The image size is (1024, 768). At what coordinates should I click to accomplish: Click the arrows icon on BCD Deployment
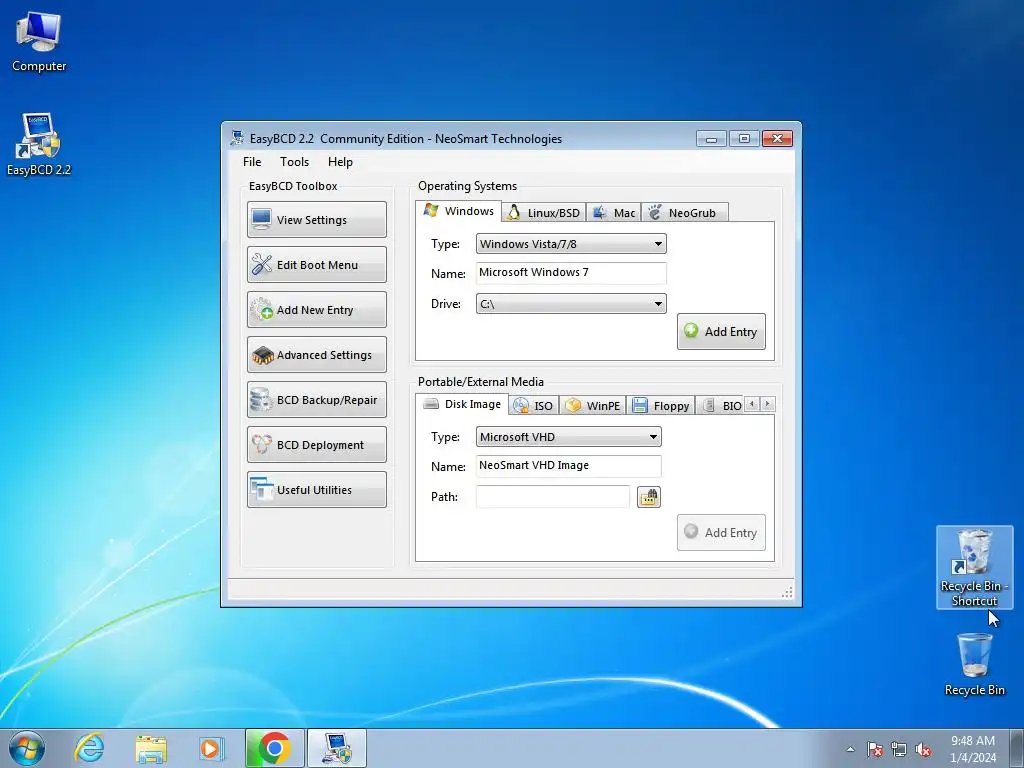pyautogui.click(x=261, y=445)
